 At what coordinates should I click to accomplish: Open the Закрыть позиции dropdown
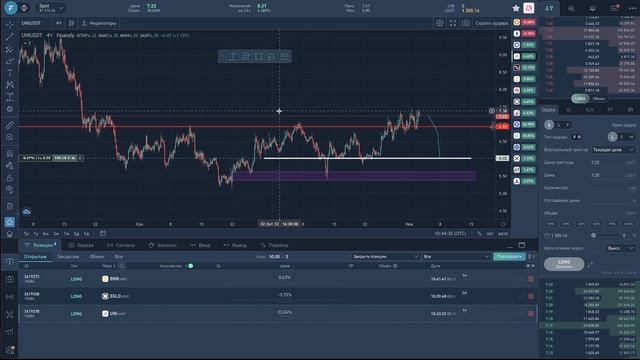click(385, 256)
